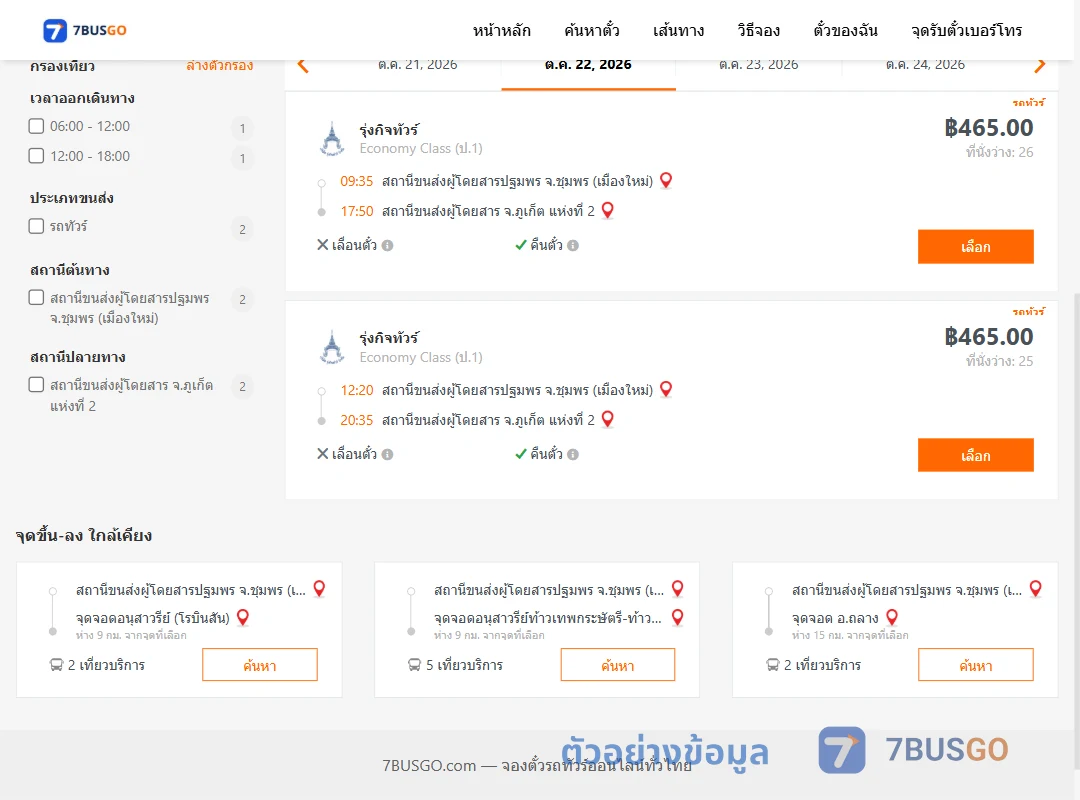Screen dimensions: 1080x800
Task: Switch to ต.ค. 23, 2026 date tab
Action: [758, 65]
